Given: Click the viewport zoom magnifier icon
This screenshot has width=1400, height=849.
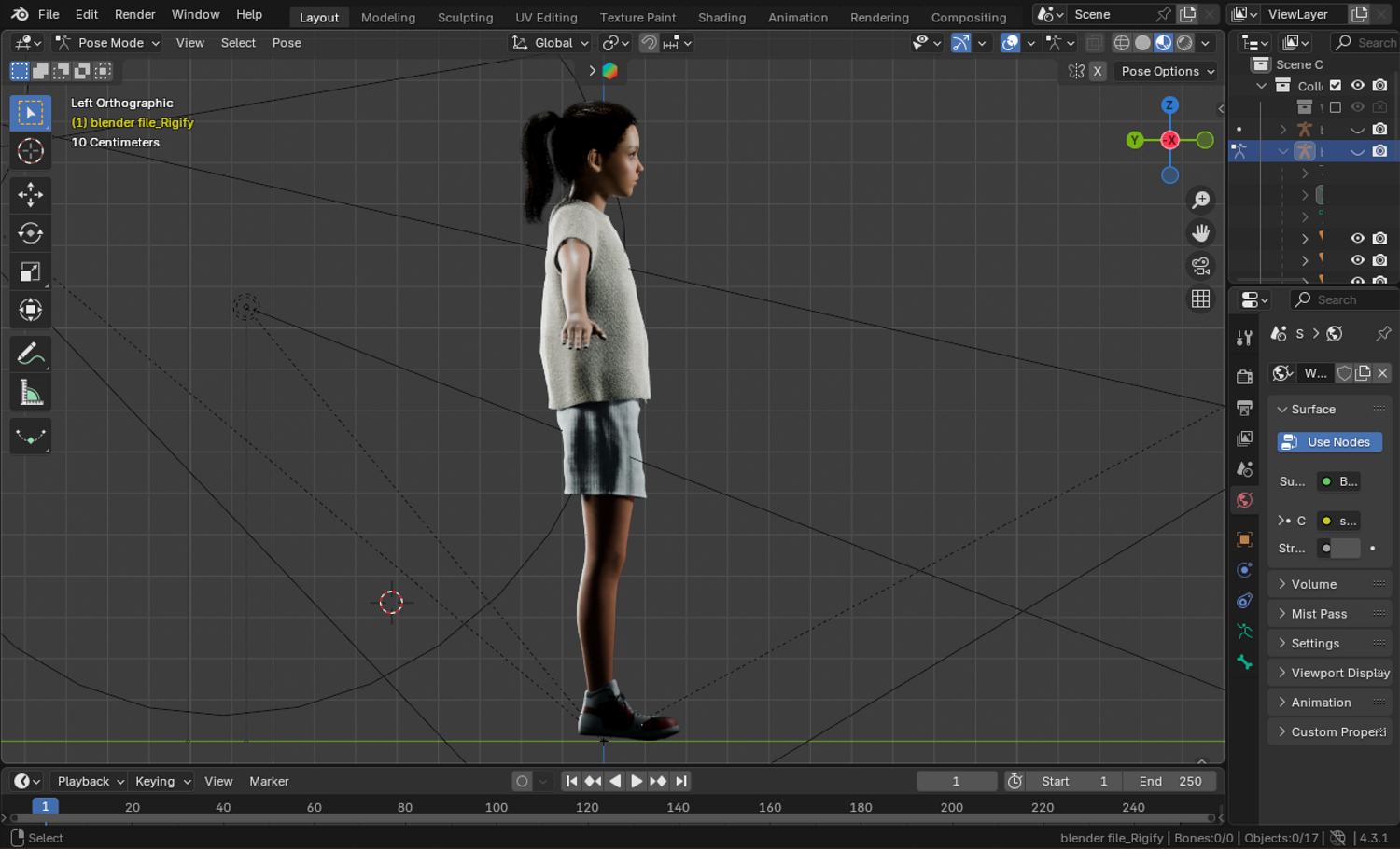Looking at the screenshot, I should tap(1201, 200).
